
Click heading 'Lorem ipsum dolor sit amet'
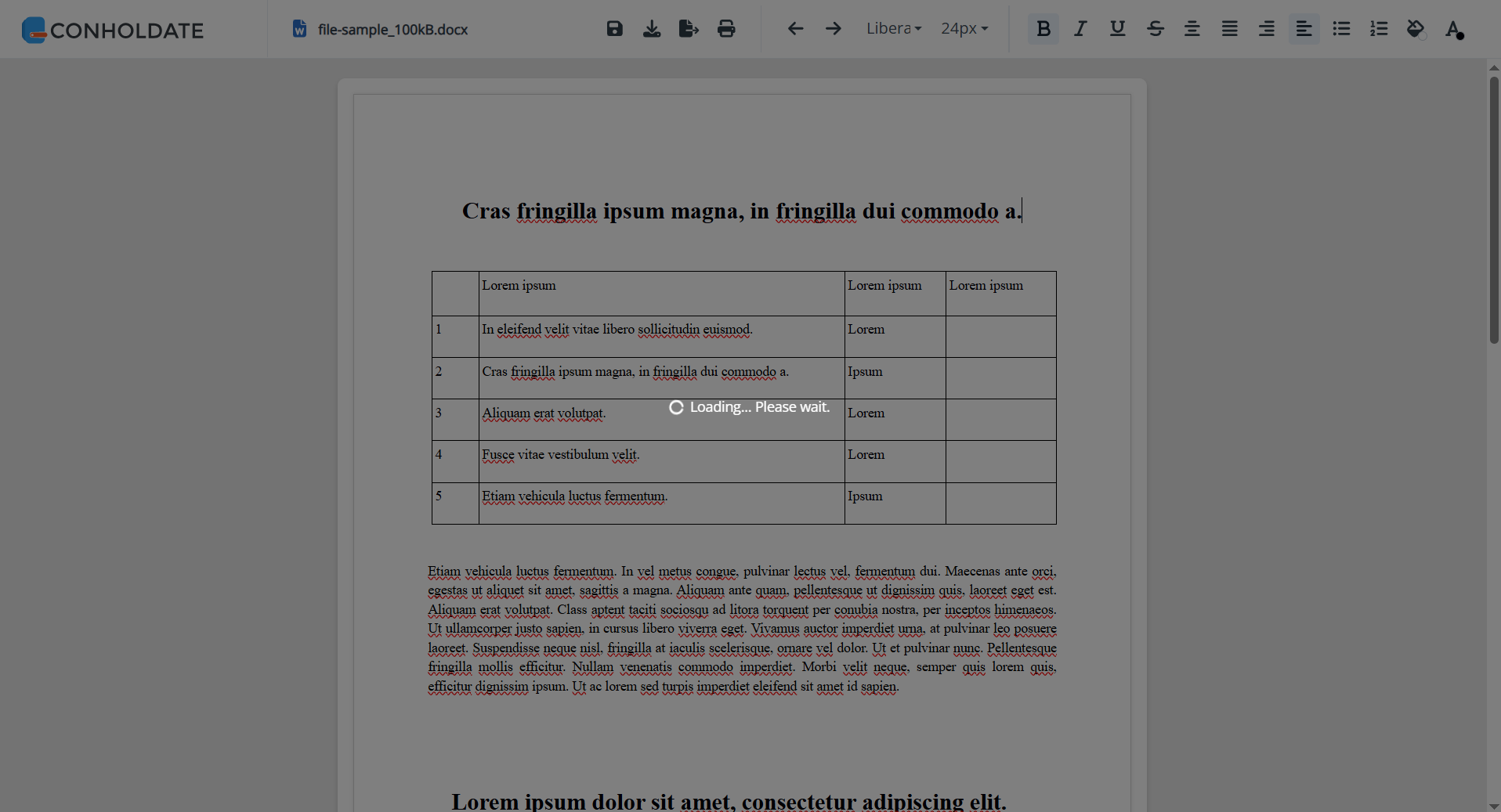[x=729, y=801]
